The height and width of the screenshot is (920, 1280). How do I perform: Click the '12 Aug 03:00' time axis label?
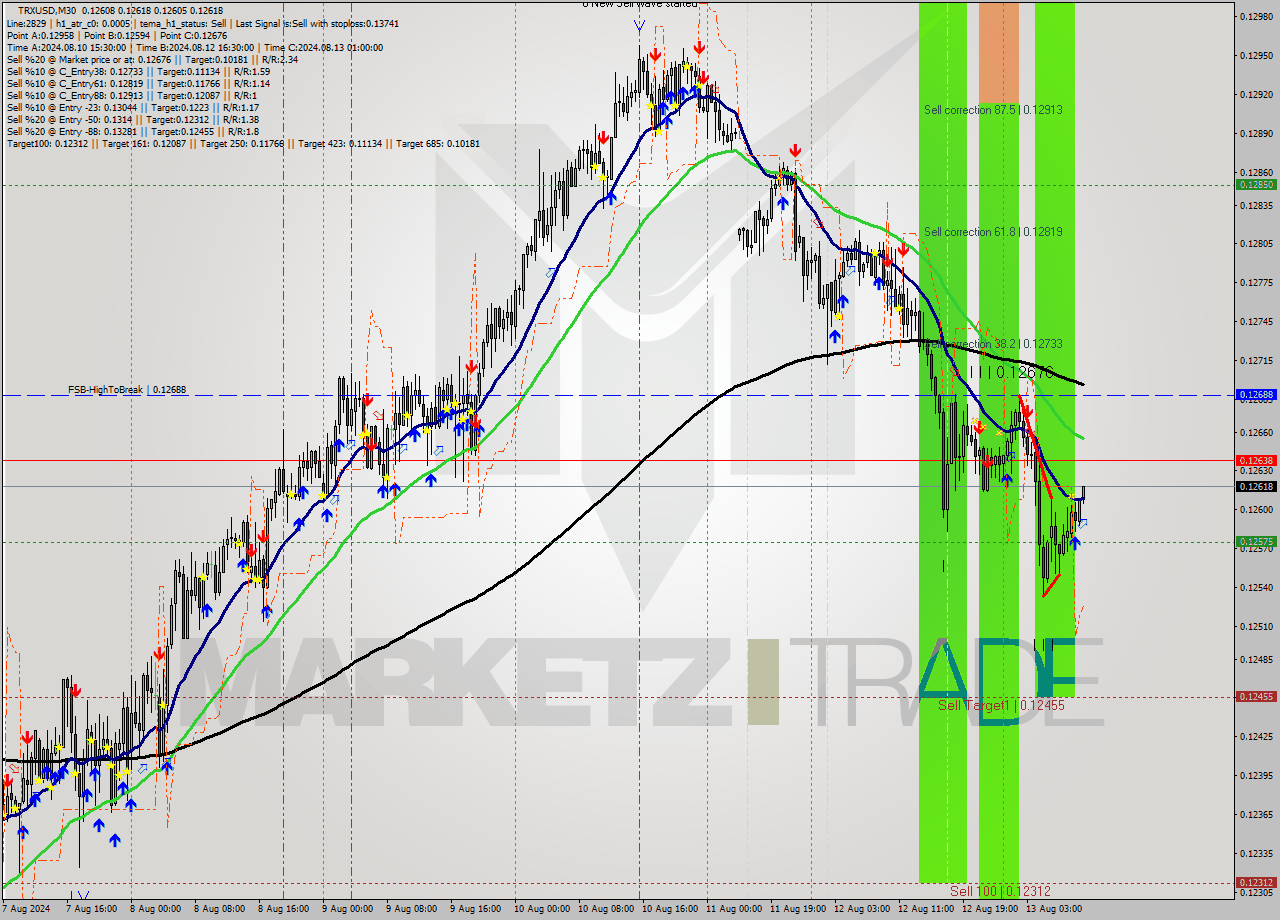(861, 910)
